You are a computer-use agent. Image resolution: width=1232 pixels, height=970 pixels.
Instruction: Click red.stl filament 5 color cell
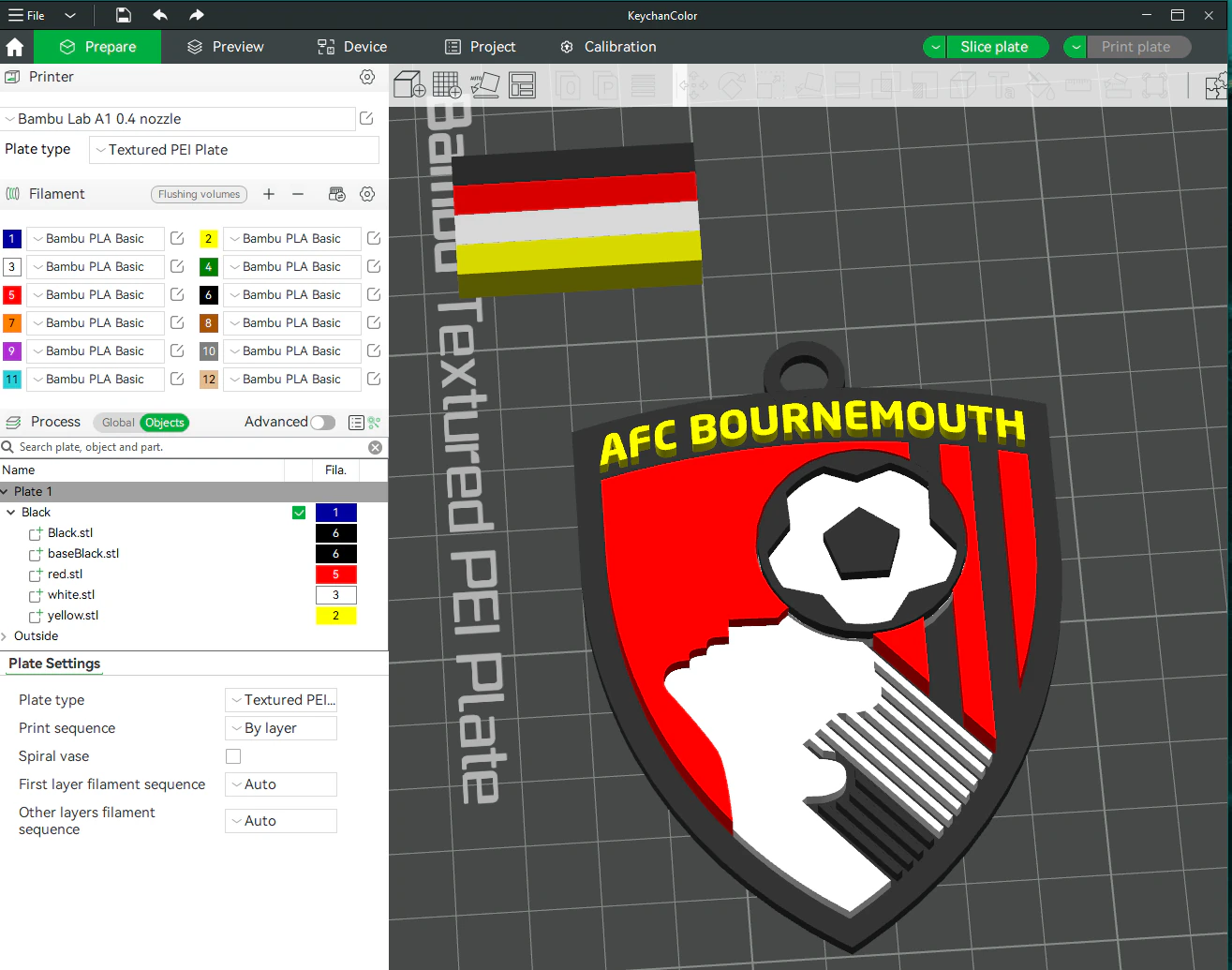[335, 575]
